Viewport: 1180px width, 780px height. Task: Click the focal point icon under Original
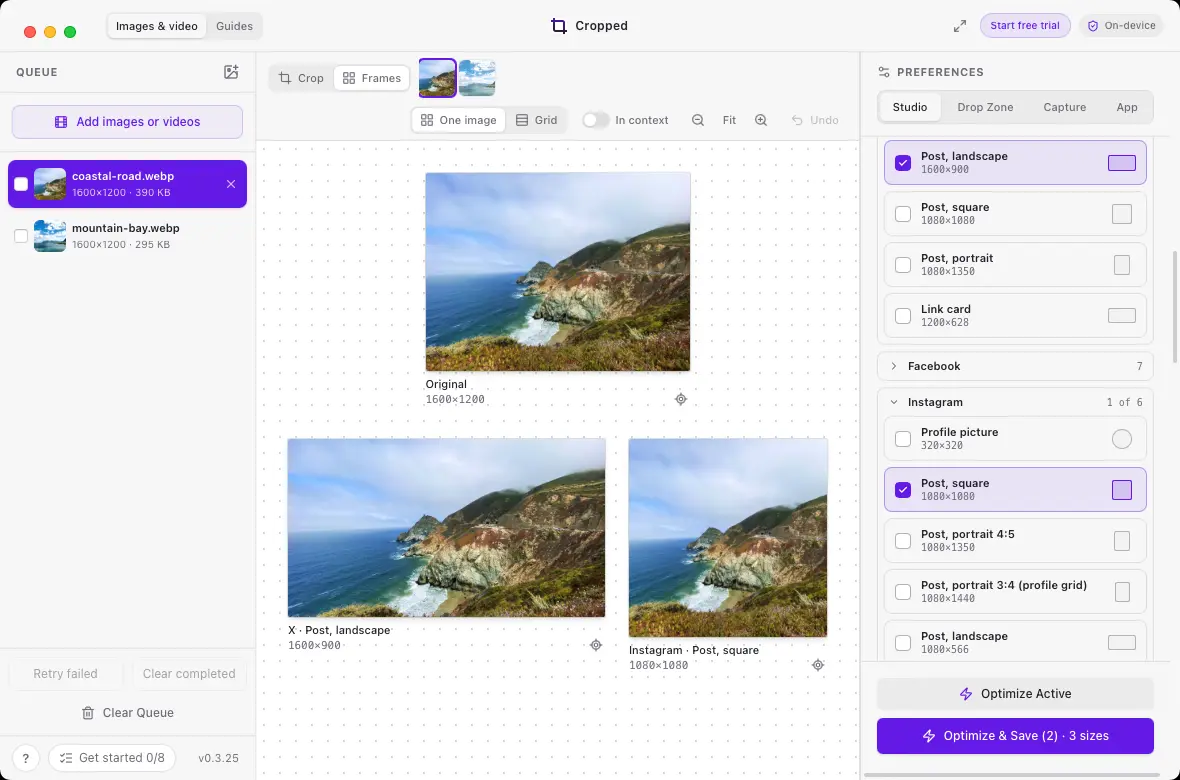tap(680, 399)
